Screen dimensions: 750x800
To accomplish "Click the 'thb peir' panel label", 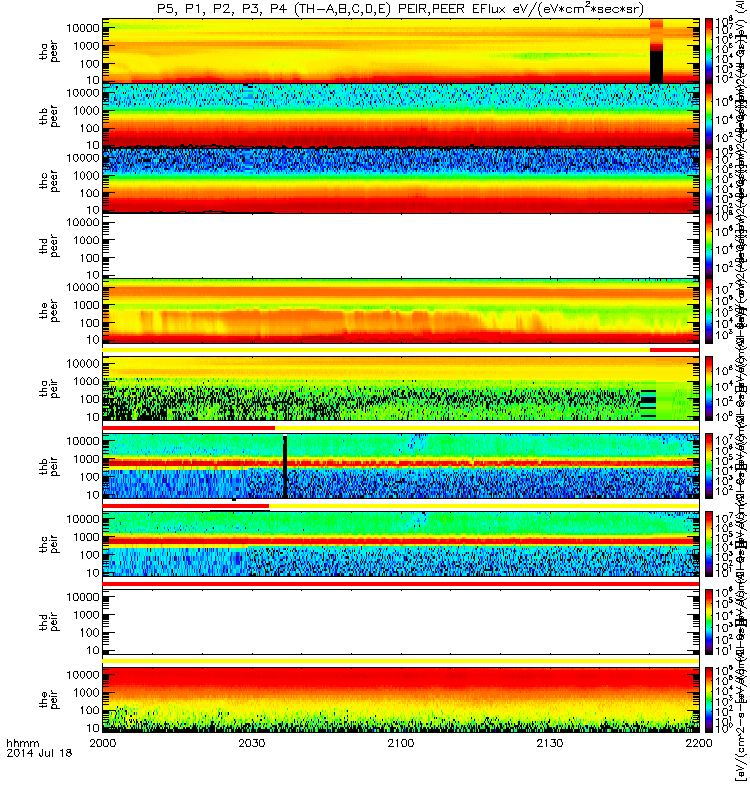I will pos(48,466).
